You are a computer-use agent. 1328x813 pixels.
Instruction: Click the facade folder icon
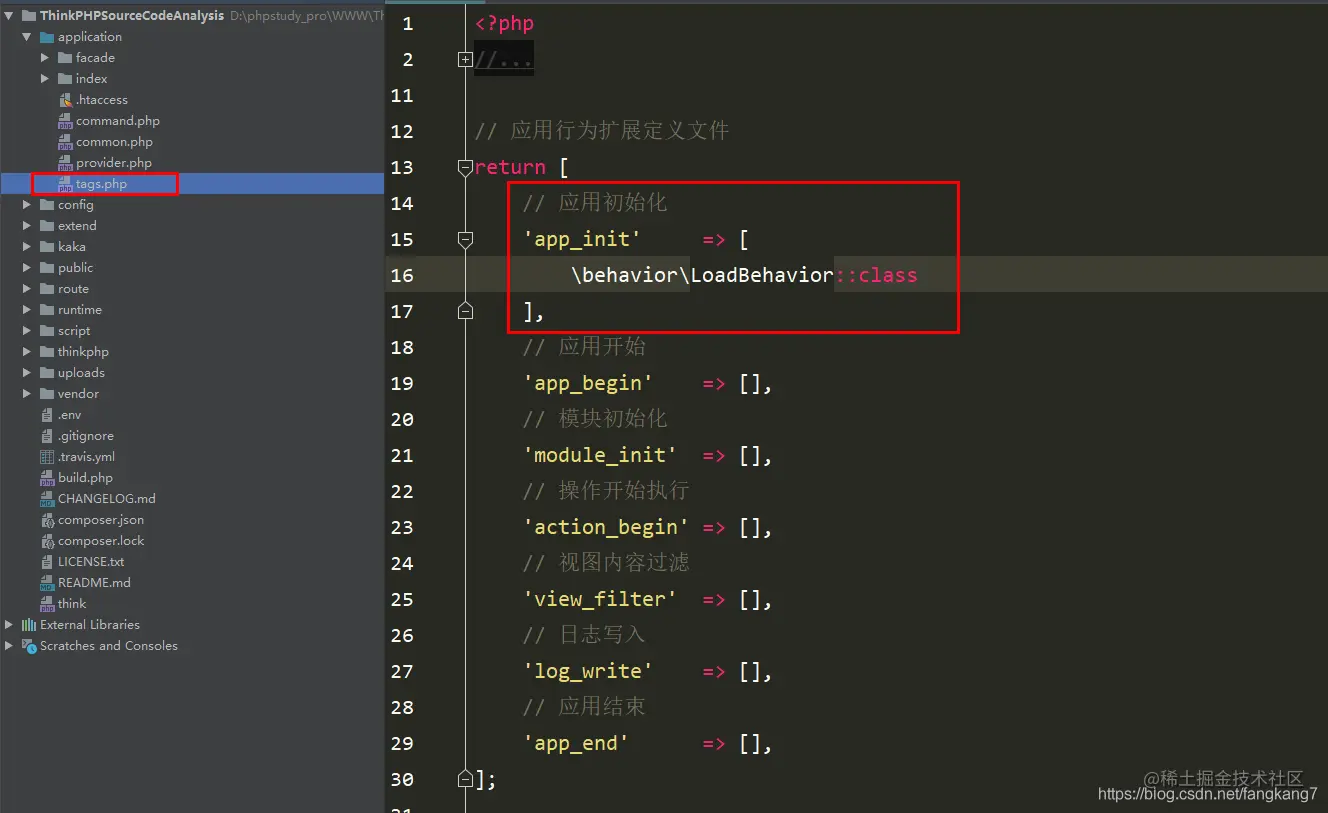click(65, 58)
